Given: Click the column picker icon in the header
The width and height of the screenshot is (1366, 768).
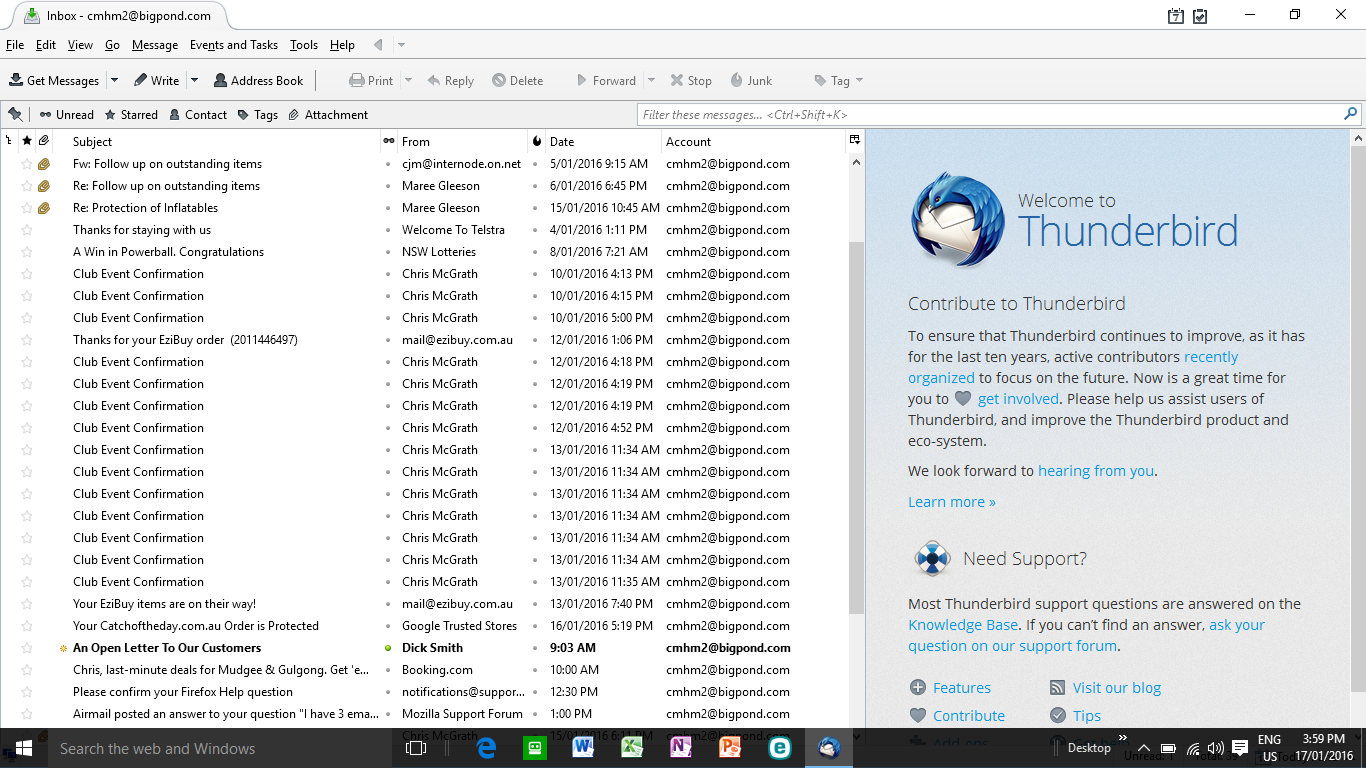Looking at the screenshot, I should pyautogui.click(x=855, y=141).
